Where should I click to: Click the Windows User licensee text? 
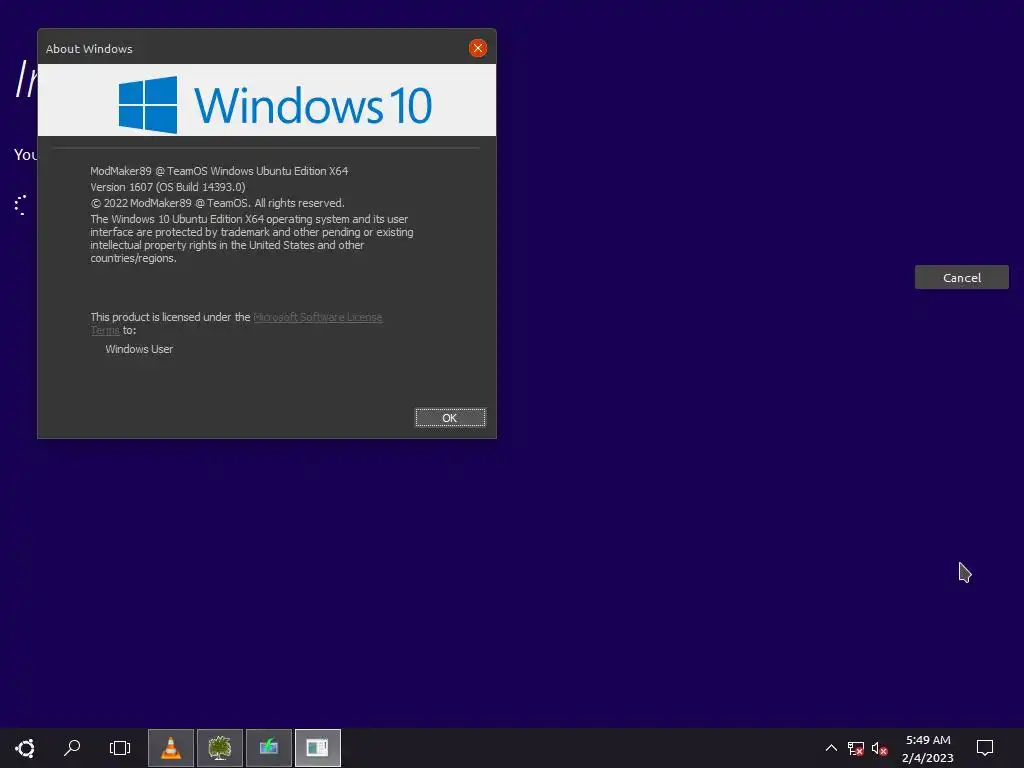pyautogui.click(x=139, y=349)
